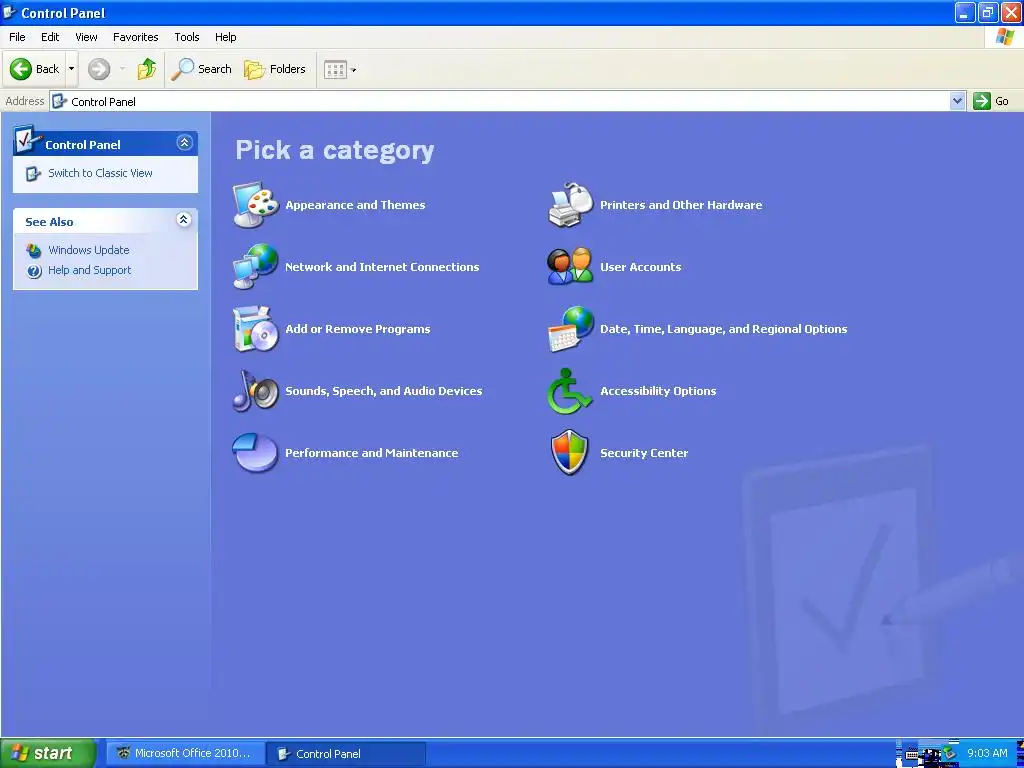Open the Back history dropdown arrow
This screenshot has width=1024, height=768.
71,69
